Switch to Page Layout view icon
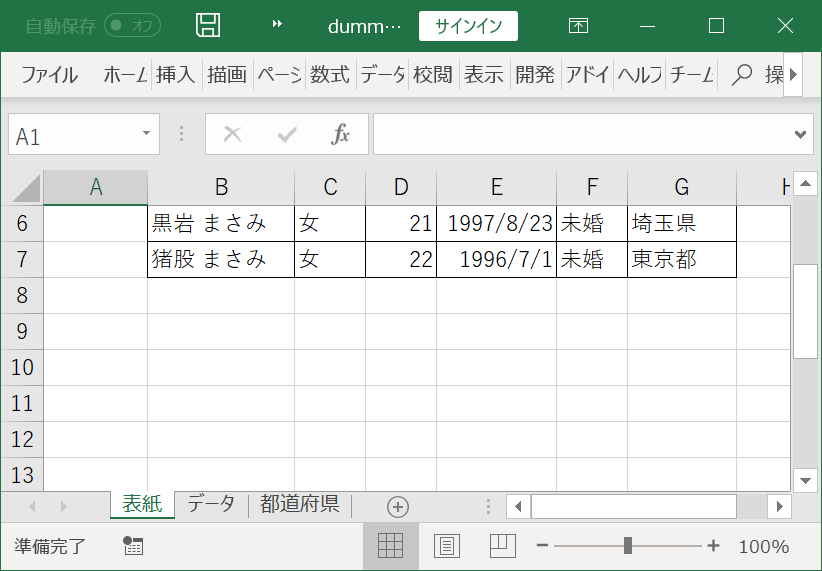Viewport: 822px width, 571px height. (447, 546)
